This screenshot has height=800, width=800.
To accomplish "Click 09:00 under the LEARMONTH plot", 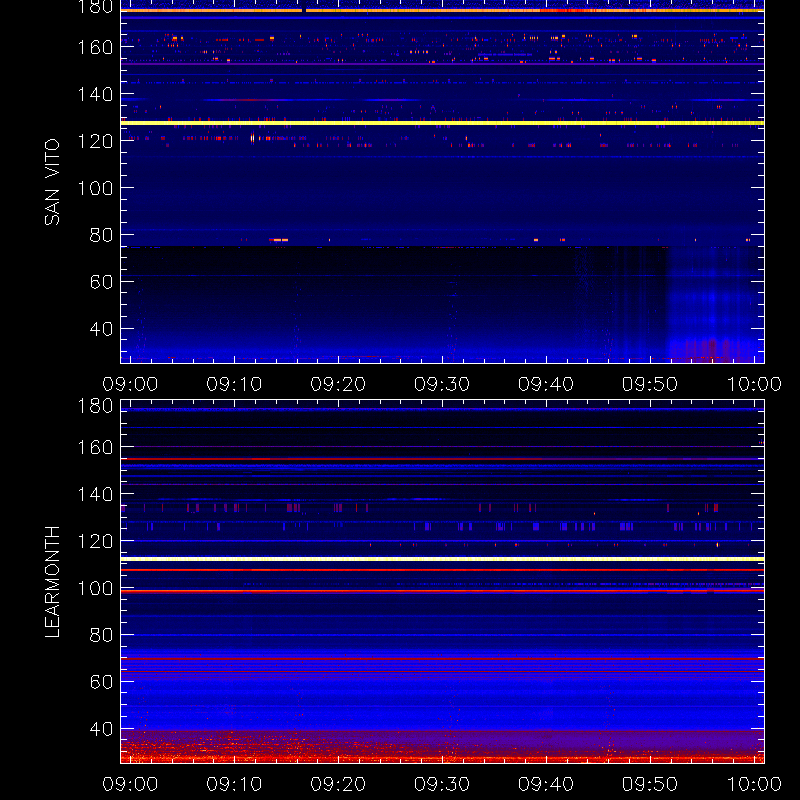I will pyautogui.click(x=130, y=784).
